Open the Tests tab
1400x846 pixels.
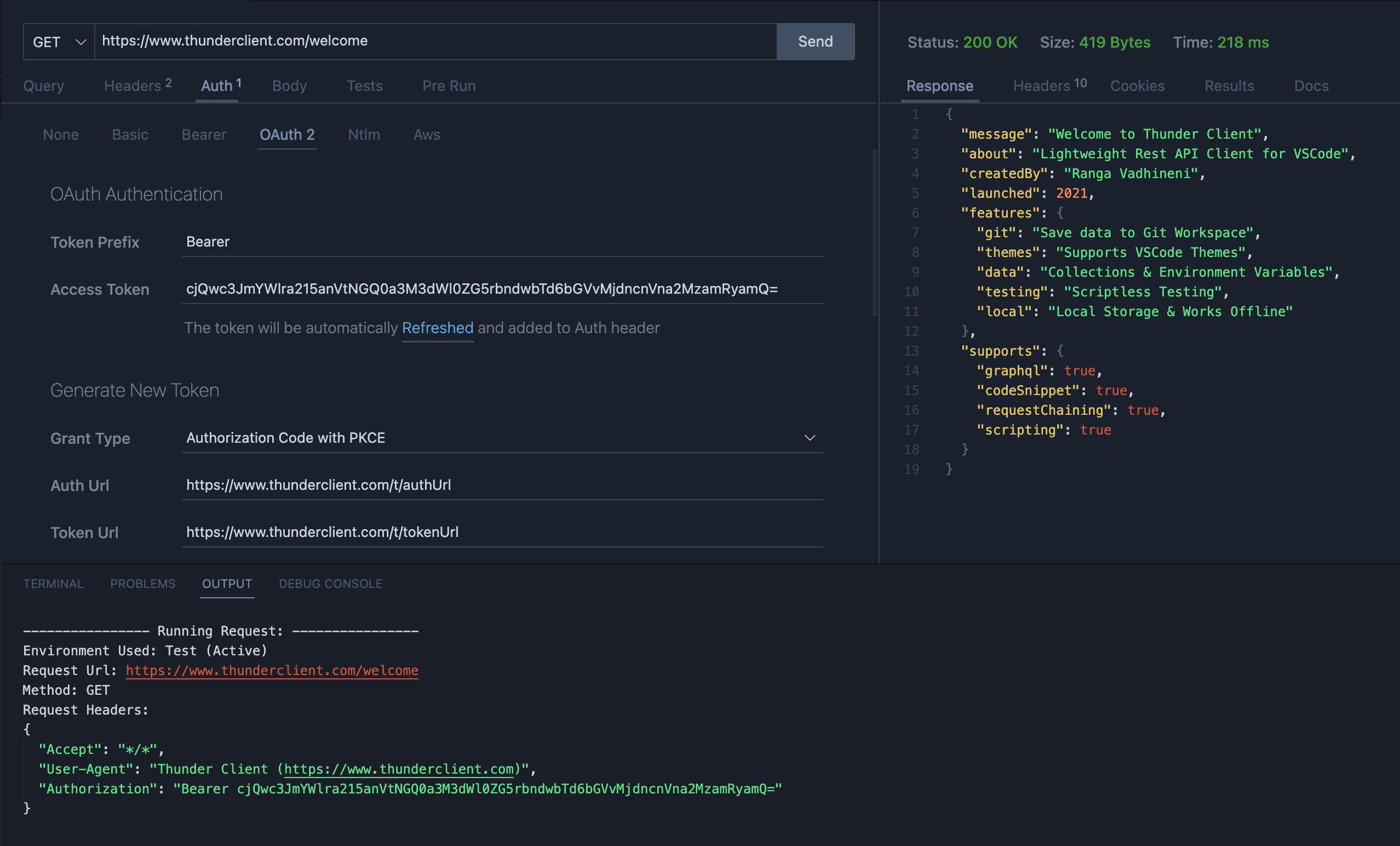point(364,86)
